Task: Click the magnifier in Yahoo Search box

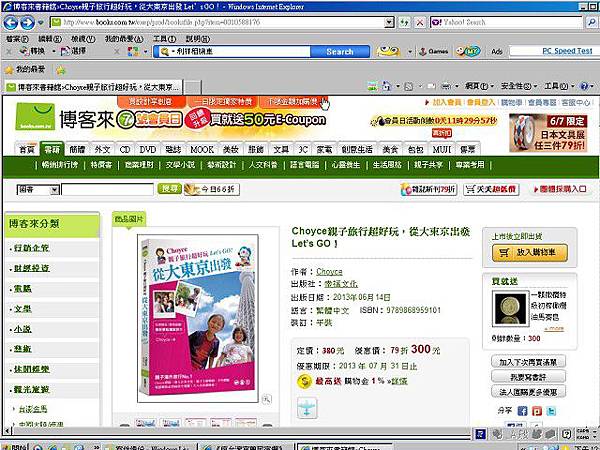Action: 592,23
